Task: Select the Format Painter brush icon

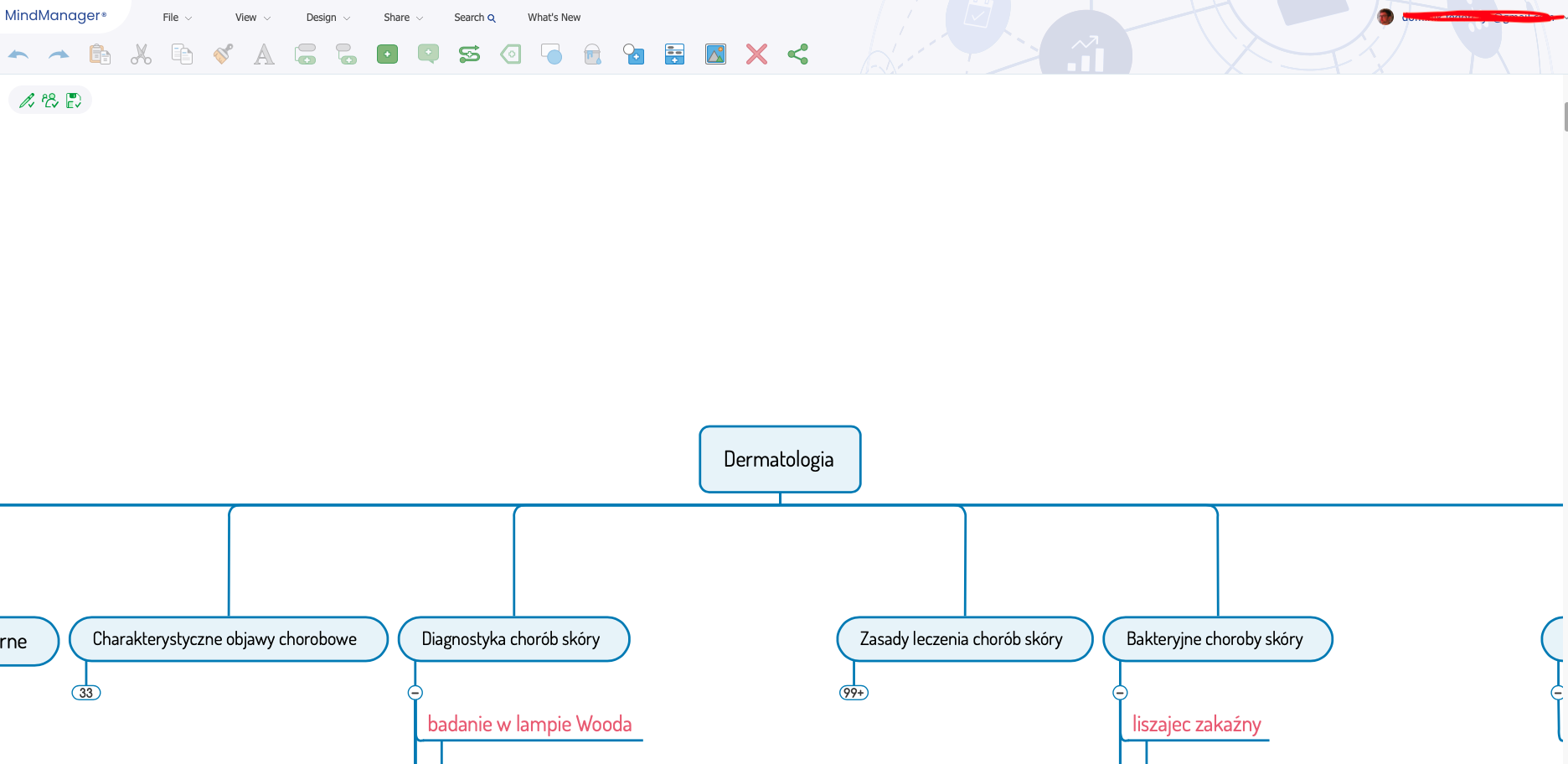Action: pyautogui.click(x=223, y=54)
